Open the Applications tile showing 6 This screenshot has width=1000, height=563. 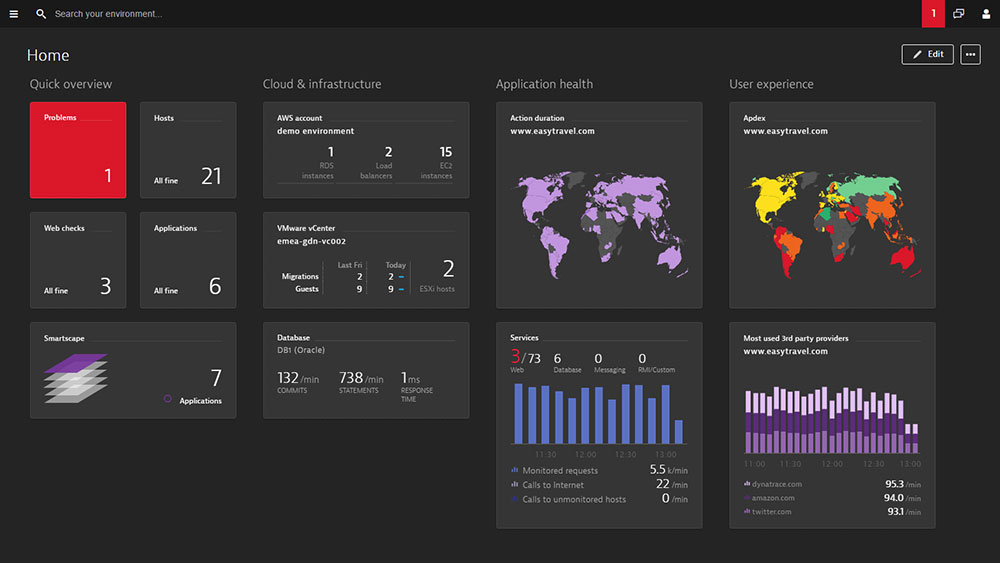coord(188,260)
